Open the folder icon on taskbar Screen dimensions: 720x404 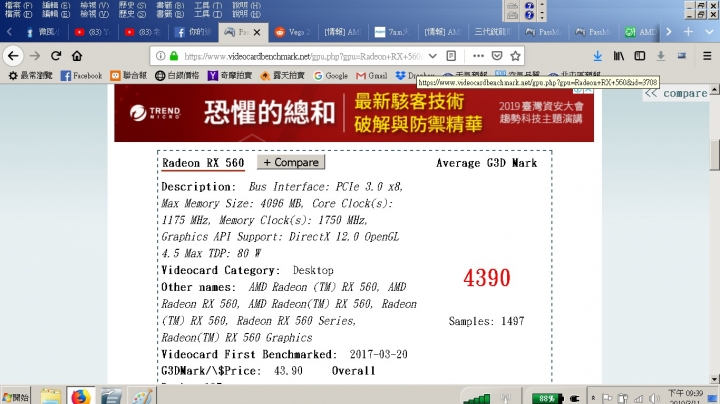tap(50, 396)
